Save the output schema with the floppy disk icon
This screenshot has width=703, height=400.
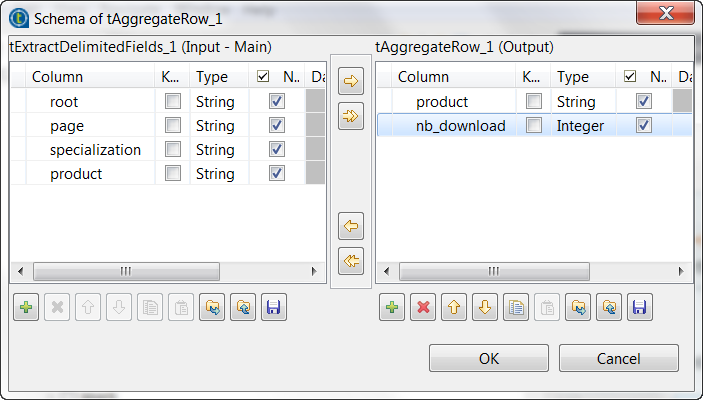tap(640, 308)
